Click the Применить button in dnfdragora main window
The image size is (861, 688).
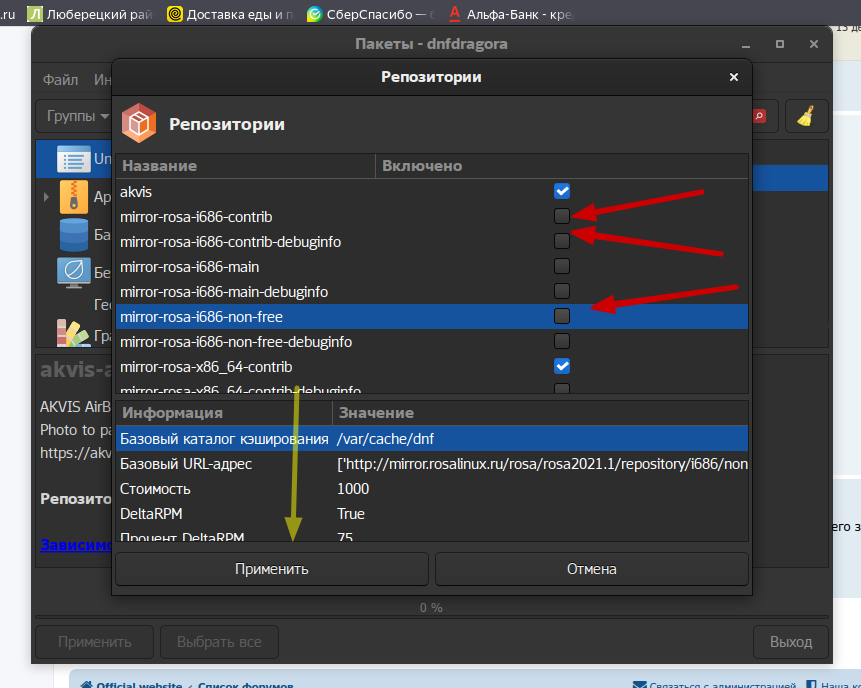[94, 642]
